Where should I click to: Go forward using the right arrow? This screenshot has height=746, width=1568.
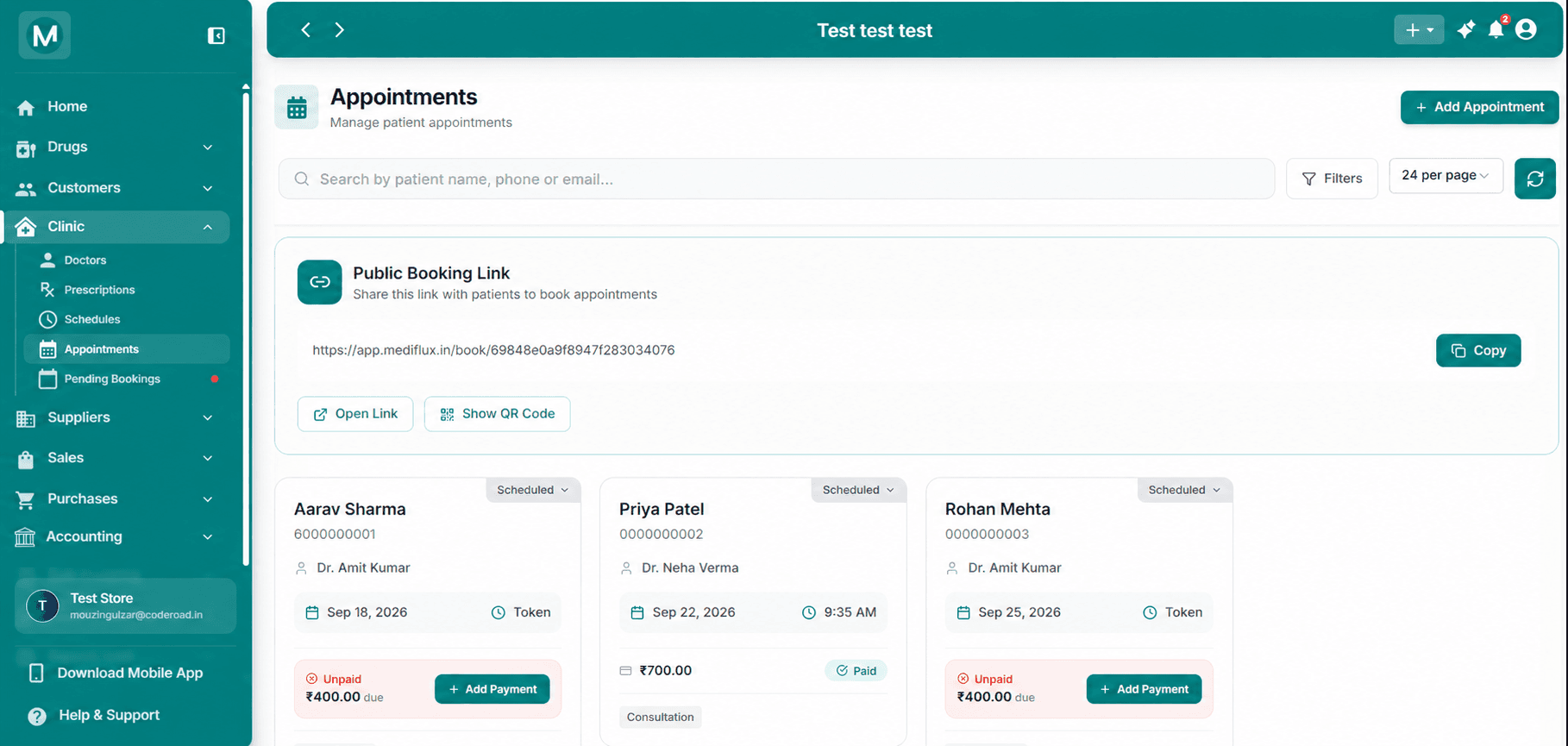(x=340, y=30)
